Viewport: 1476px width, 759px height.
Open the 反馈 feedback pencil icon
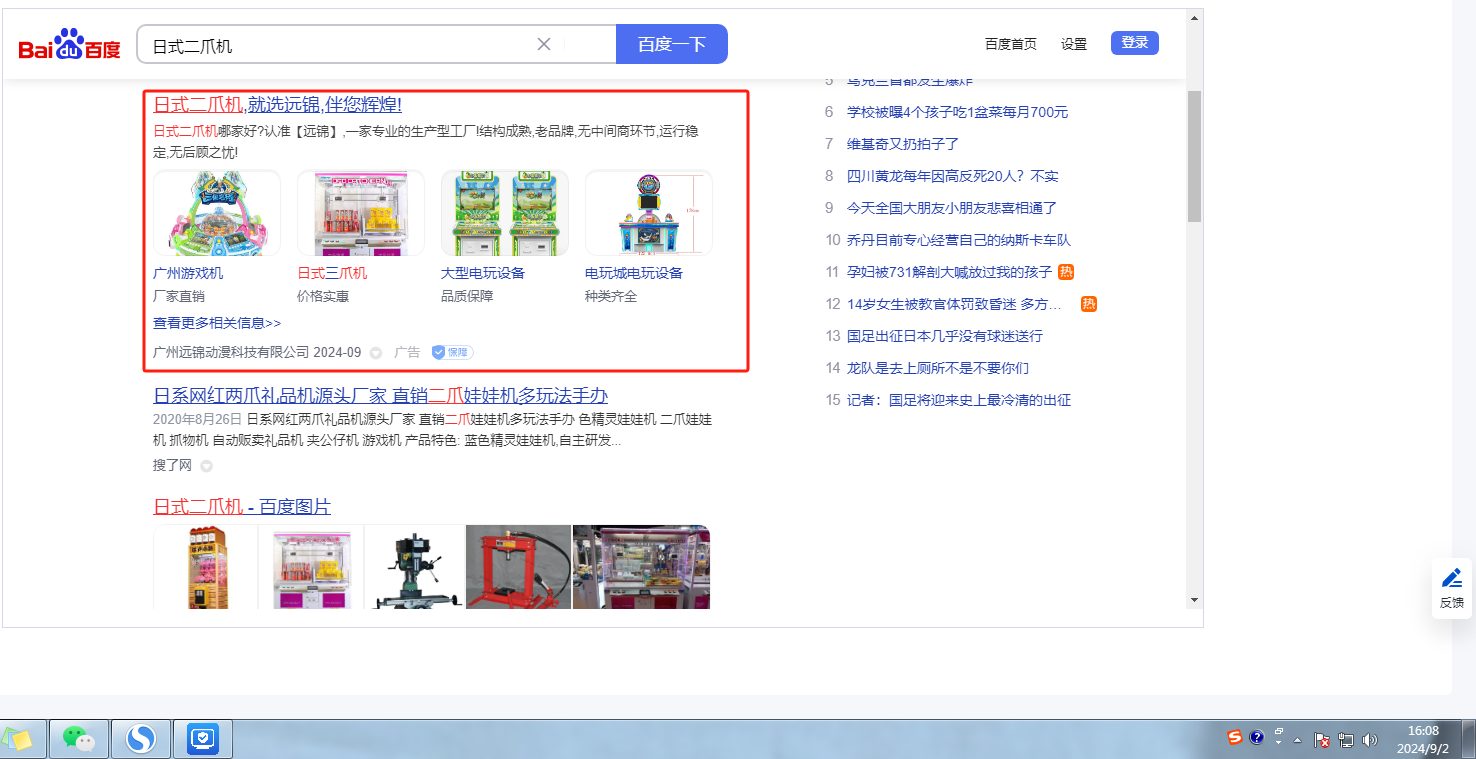[x=1452, y=588]
